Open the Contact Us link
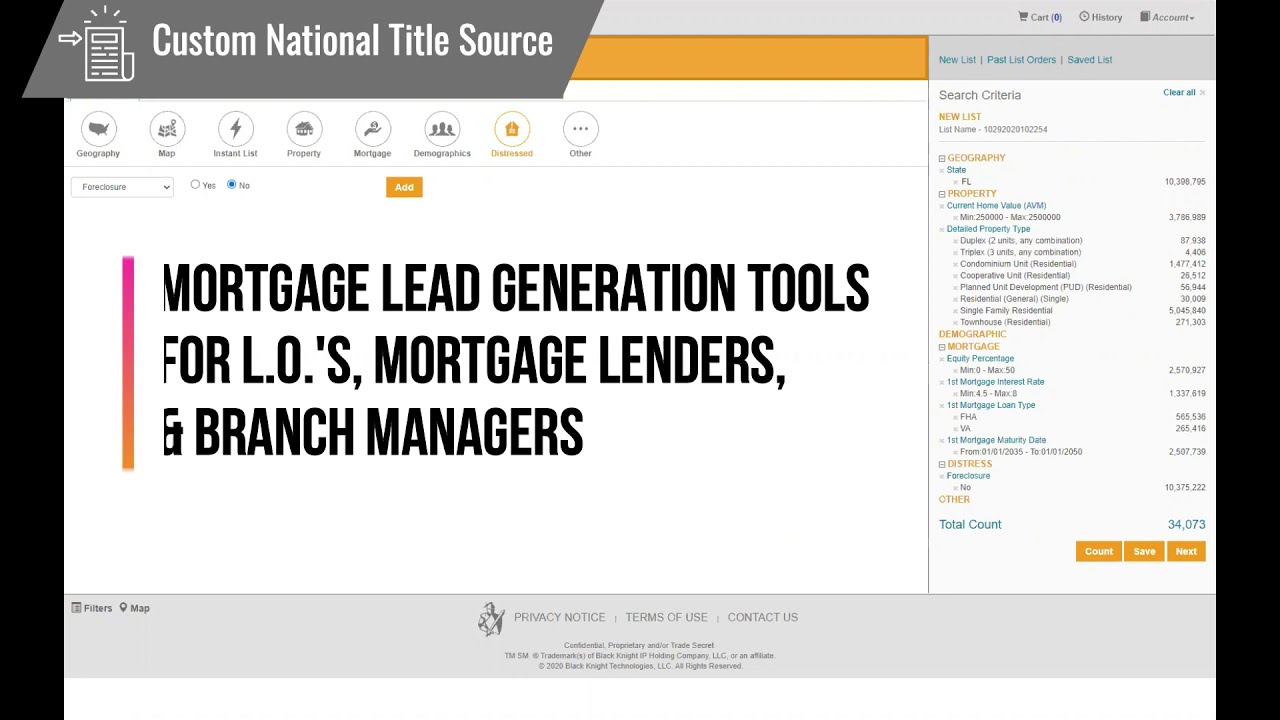The image size is (1280, 720). coord(763,618)
